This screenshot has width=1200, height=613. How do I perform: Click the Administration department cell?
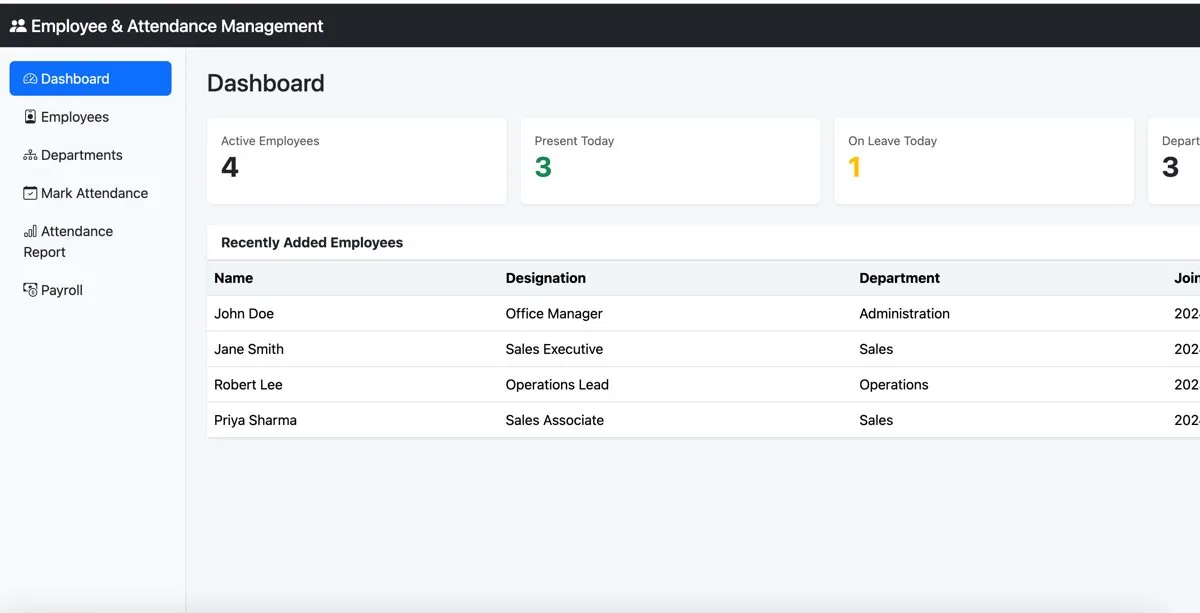pos(905,314)
